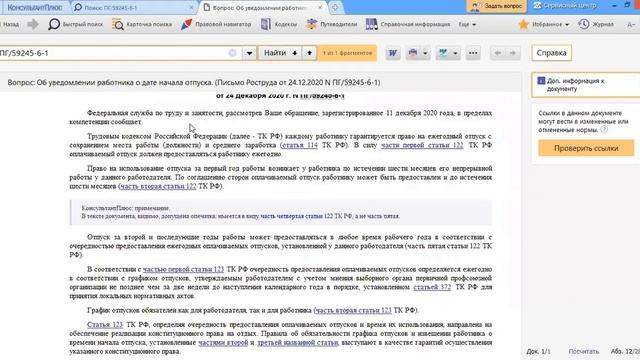Image resolution: width=640 pixels, height=360 pixels.
Task: Open часть четвертая статьи 122 note link
Action: (x=297, y=216)
